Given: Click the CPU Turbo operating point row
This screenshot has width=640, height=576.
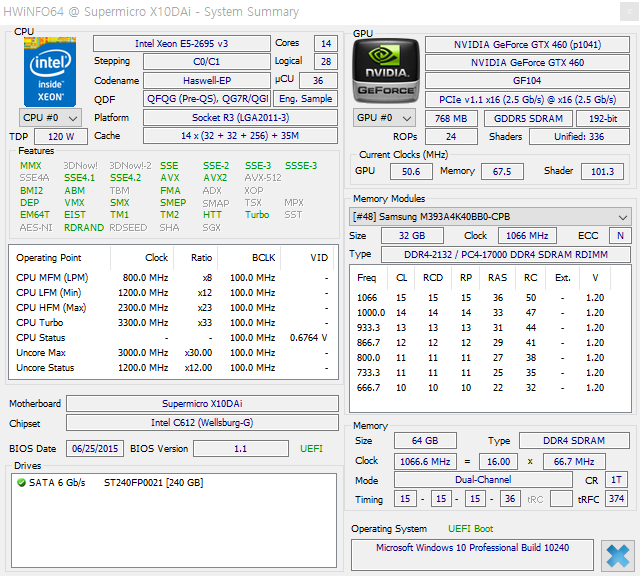Looking at the screenshot, I should 172,322.
